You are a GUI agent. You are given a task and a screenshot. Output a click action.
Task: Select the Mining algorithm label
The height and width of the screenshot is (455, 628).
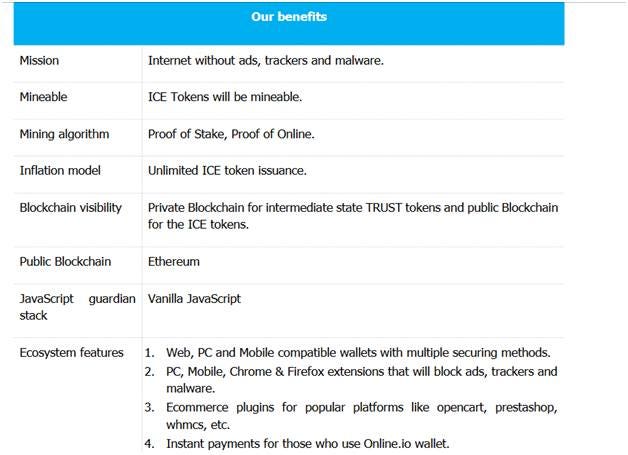click(x=64, y=134)
